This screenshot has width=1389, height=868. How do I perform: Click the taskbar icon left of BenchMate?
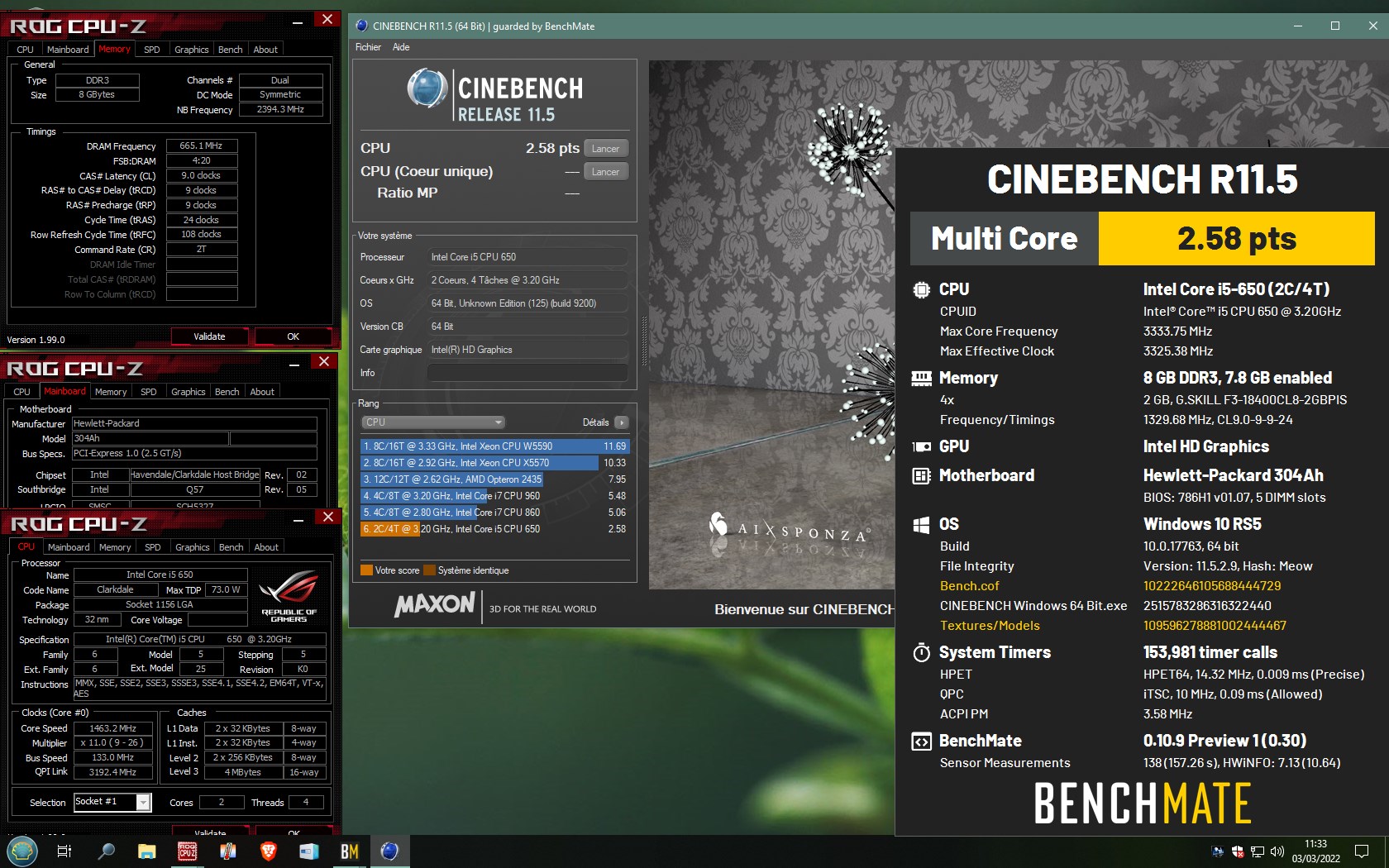pyautogui.click(x=309, y=851)
